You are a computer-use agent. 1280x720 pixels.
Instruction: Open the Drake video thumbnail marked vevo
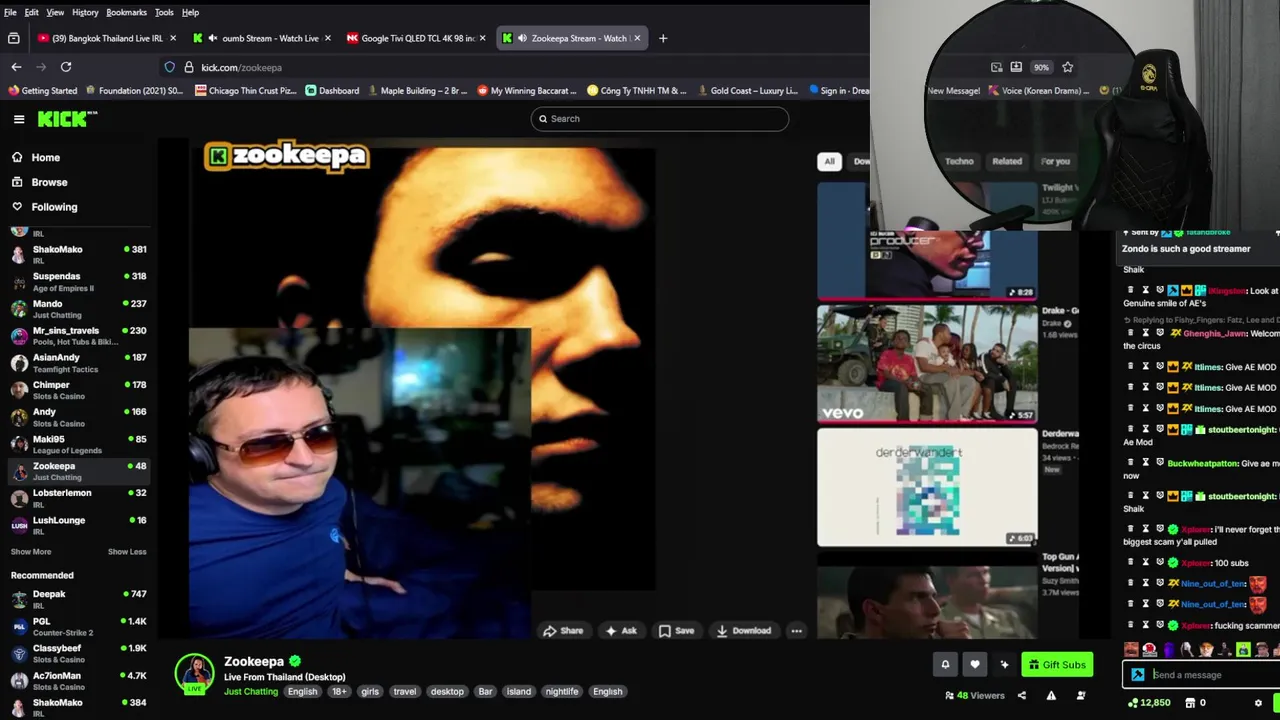click(x=927, y=364)
